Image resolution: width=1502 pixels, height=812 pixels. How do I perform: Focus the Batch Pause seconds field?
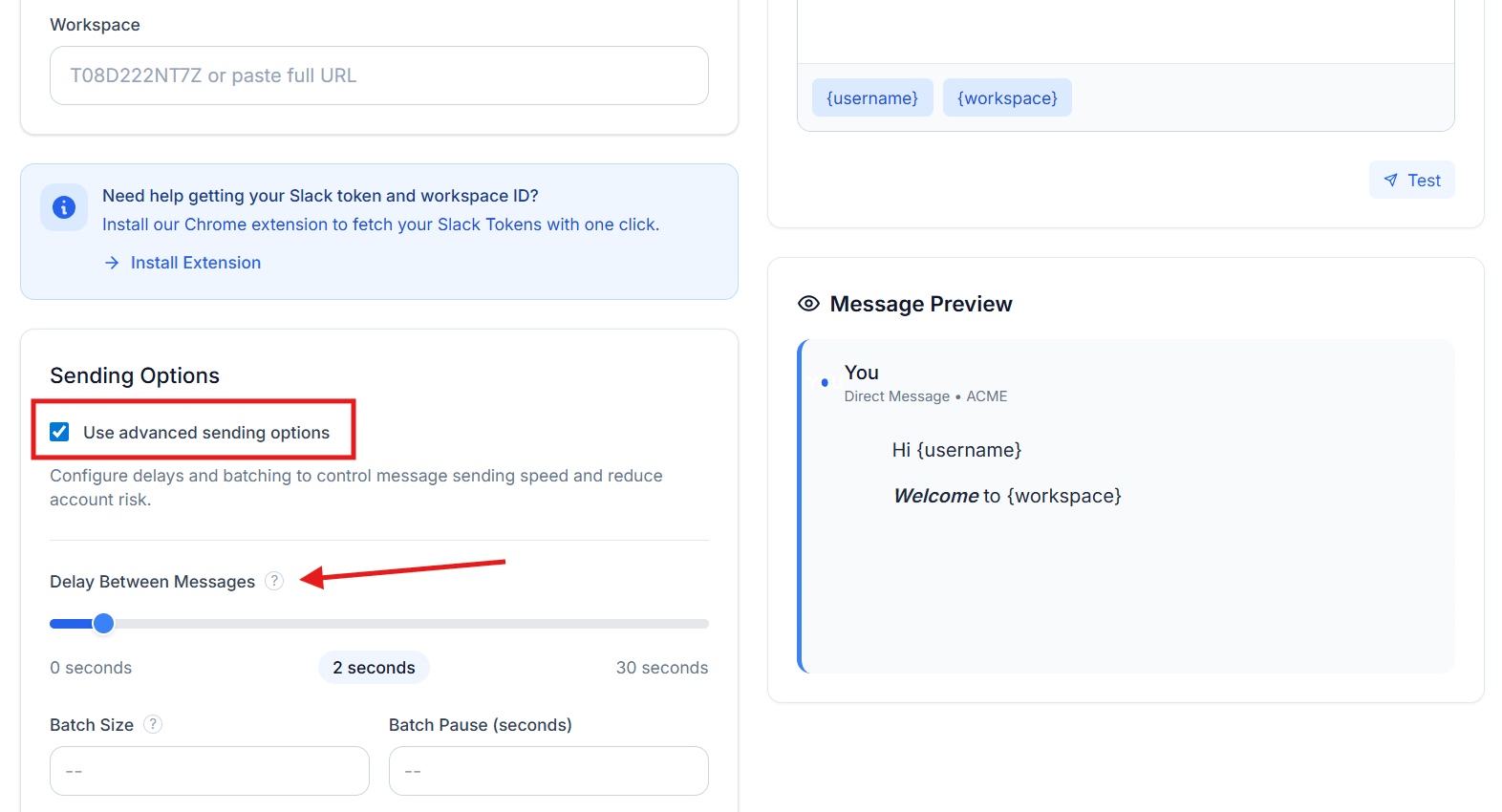coord(548,771)
